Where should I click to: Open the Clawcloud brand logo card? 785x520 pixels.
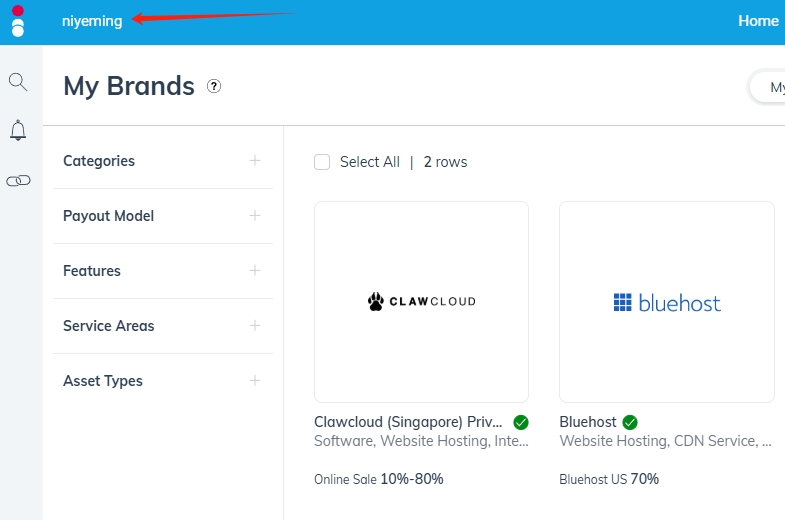(422, 302)
